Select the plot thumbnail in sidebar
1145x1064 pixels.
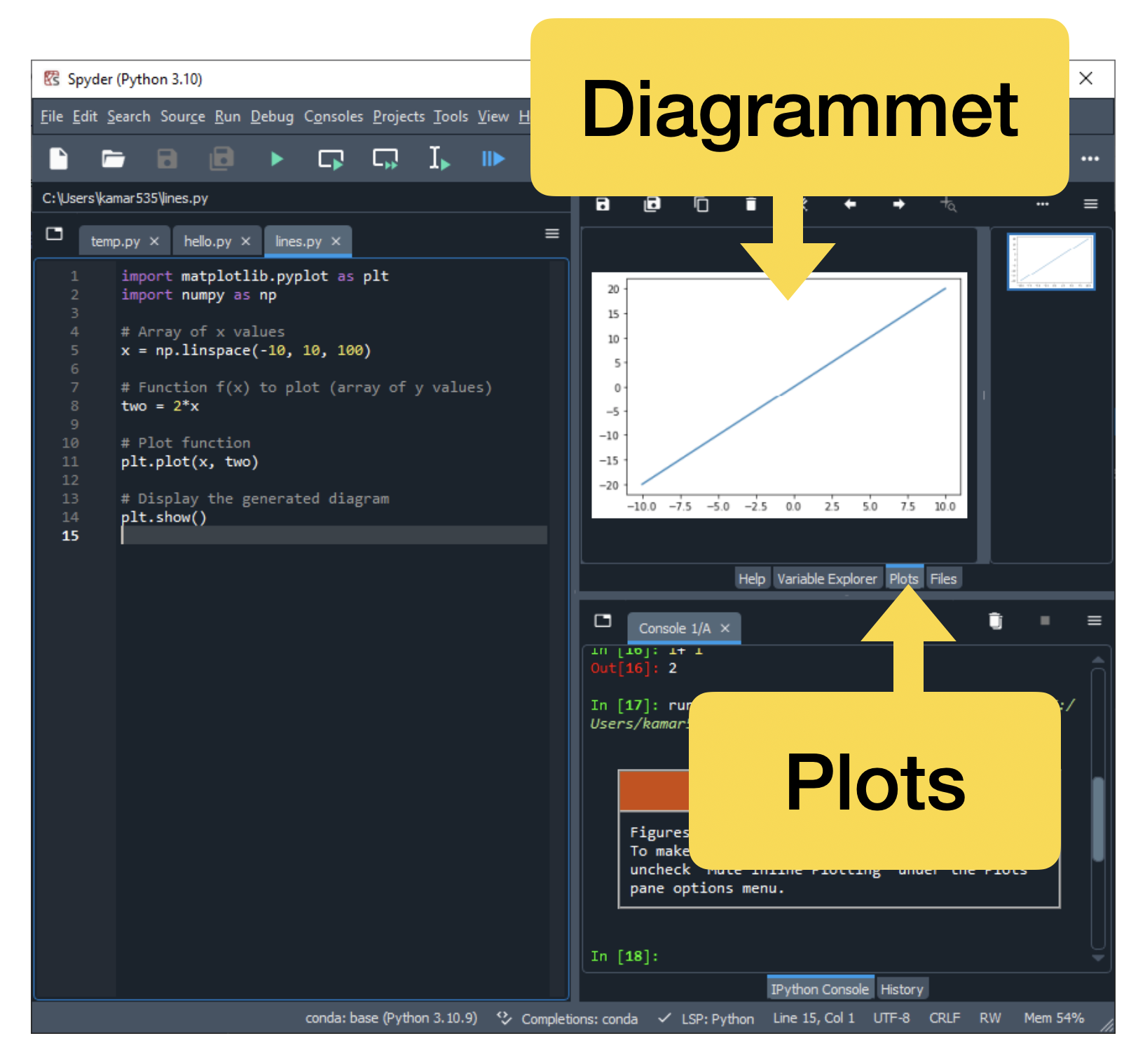point(1050,261)
